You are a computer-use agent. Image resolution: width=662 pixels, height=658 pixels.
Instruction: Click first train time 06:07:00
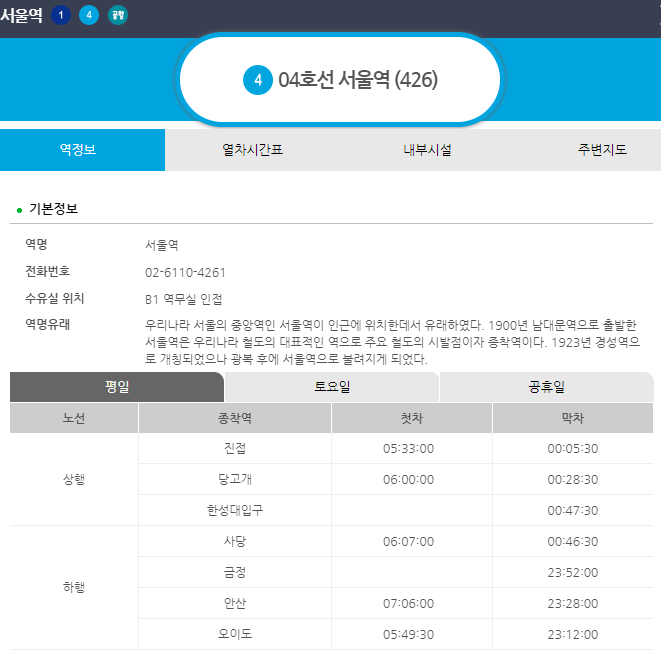click(408, 542)
